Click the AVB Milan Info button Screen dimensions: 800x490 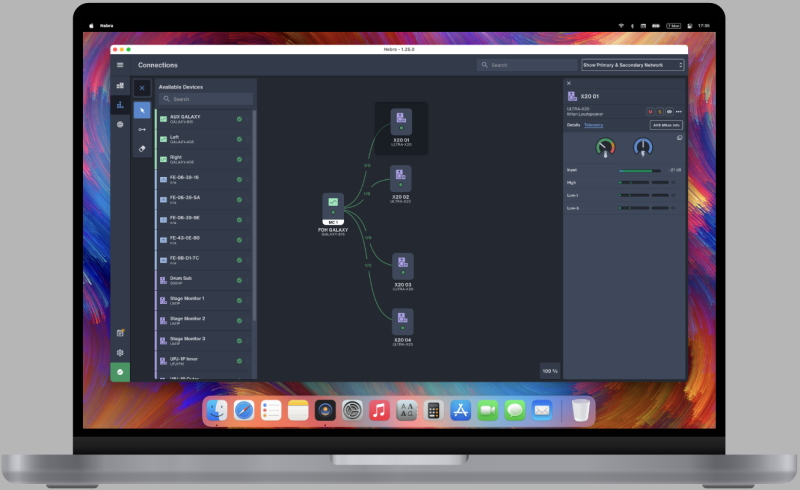click(x=666, y=125)
